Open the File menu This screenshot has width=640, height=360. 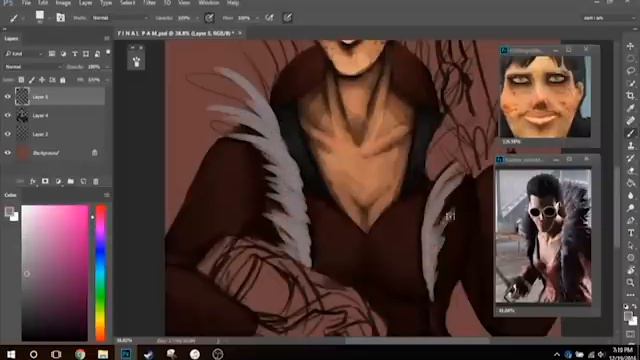point(27,3)
